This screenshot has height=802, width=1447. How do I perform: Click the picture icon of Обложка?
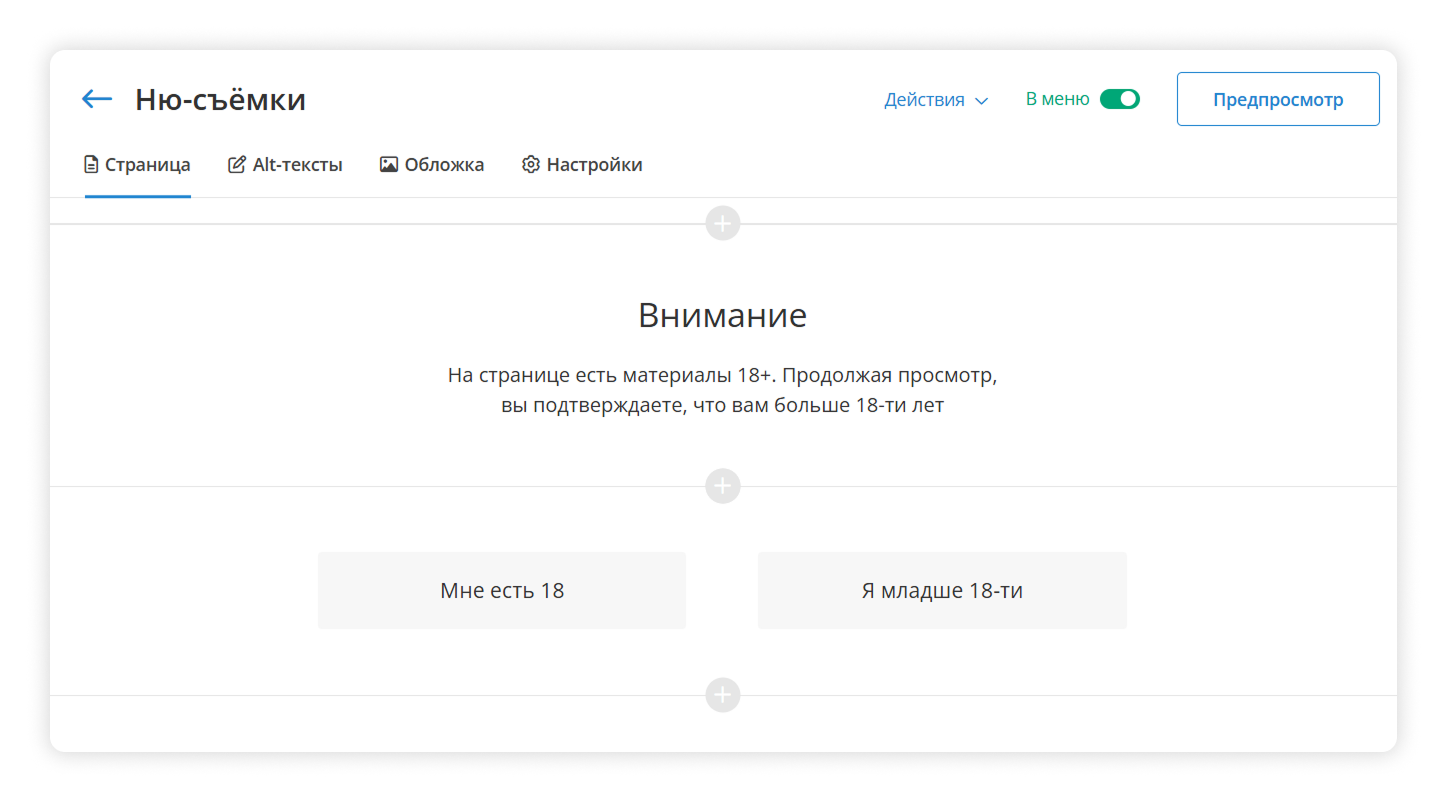(389, 165)
